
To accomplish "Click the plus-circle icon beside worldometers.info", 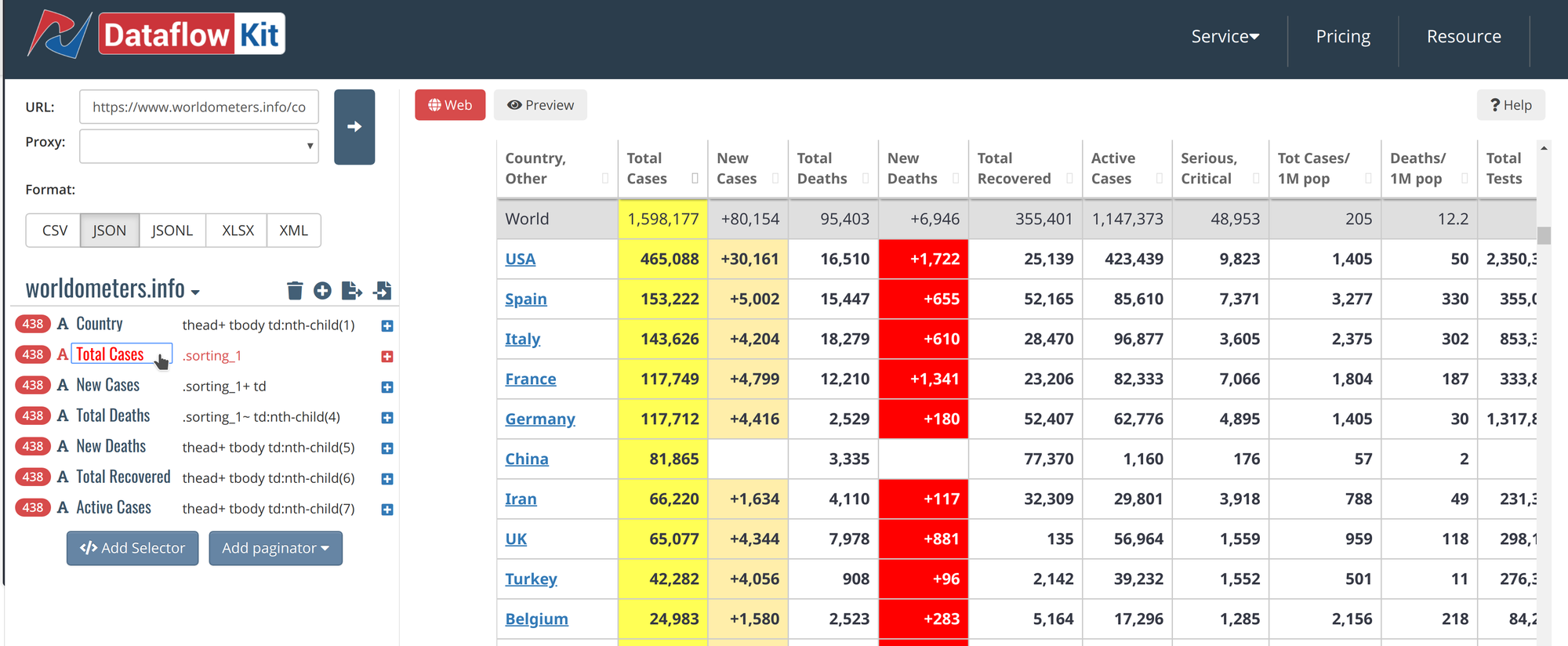I will 322,291.
